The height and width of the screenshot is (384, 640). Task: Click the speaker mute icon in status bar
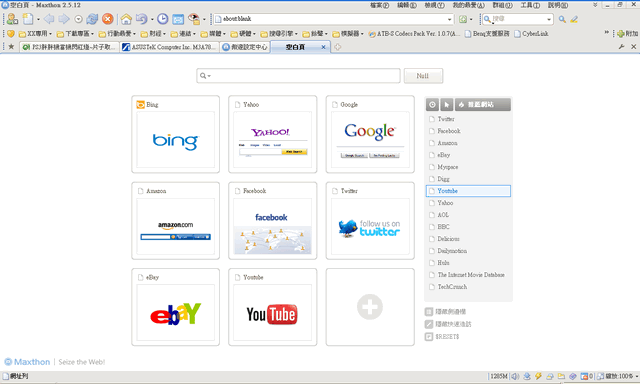(x=515, y=376)
